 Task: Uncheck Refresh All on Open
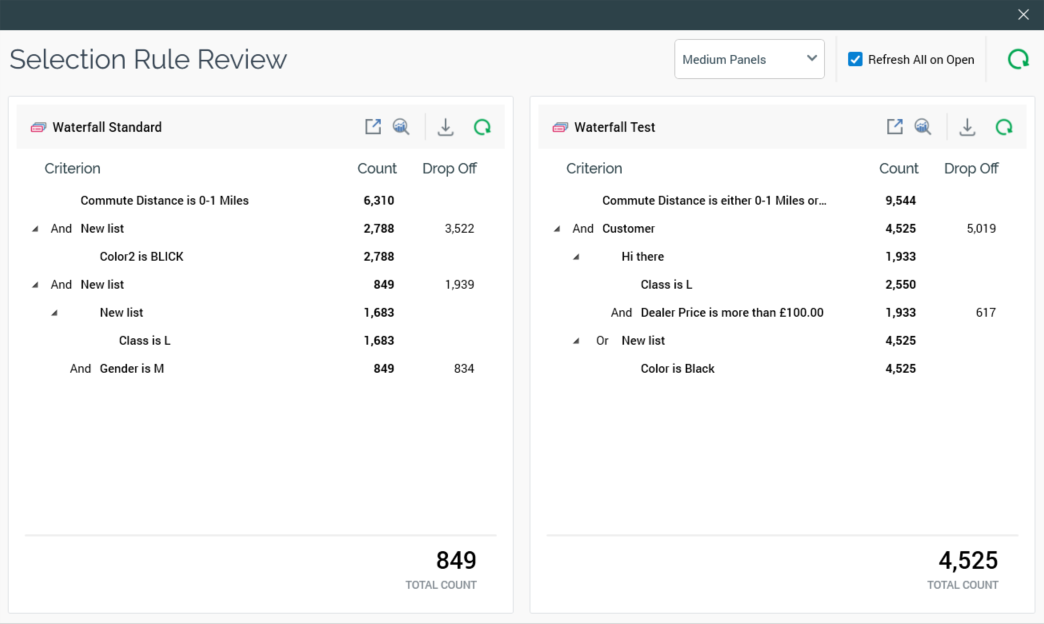[855, 59]
